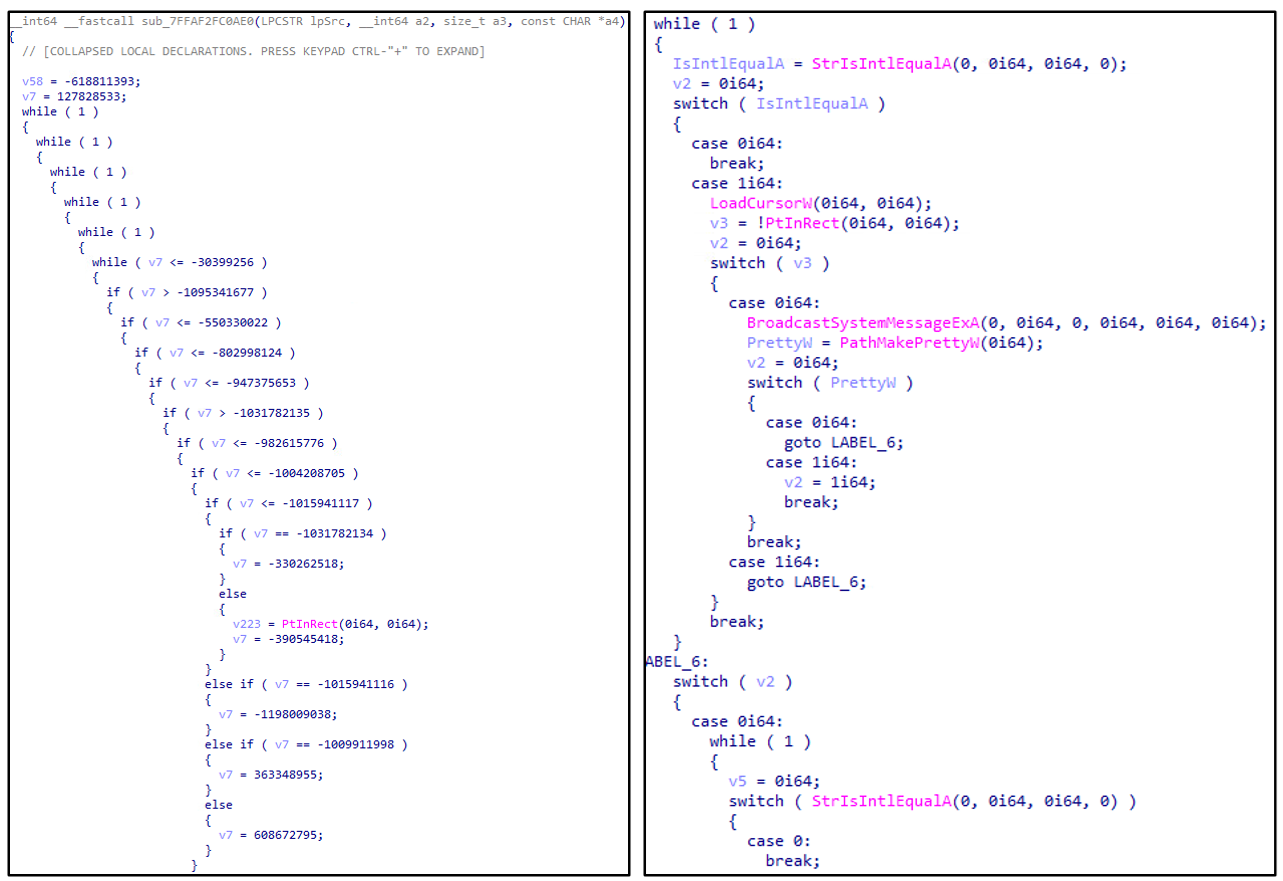Image resolution: width=1283 pixels, height=881 pixels.
Task: Click the while ( v7 <= -30399256 ) condition
Action: [180, 262]
